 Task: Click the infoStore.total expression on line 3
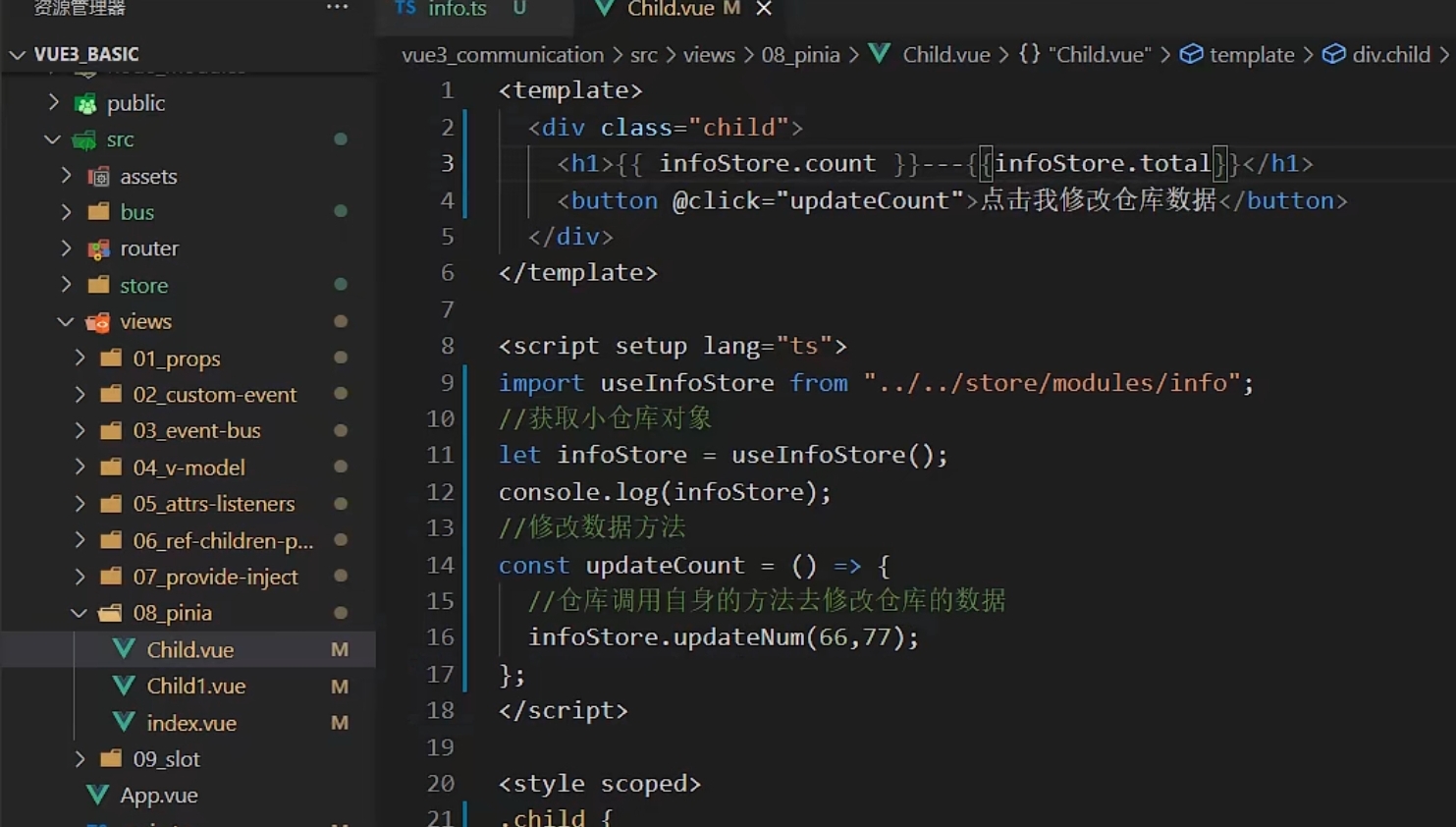click(1103, 163)
